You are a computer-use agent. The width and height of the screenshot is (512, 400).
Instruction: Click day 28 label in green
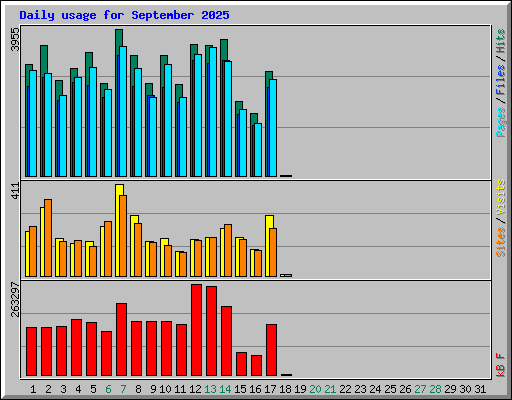[x=435, y=389]
